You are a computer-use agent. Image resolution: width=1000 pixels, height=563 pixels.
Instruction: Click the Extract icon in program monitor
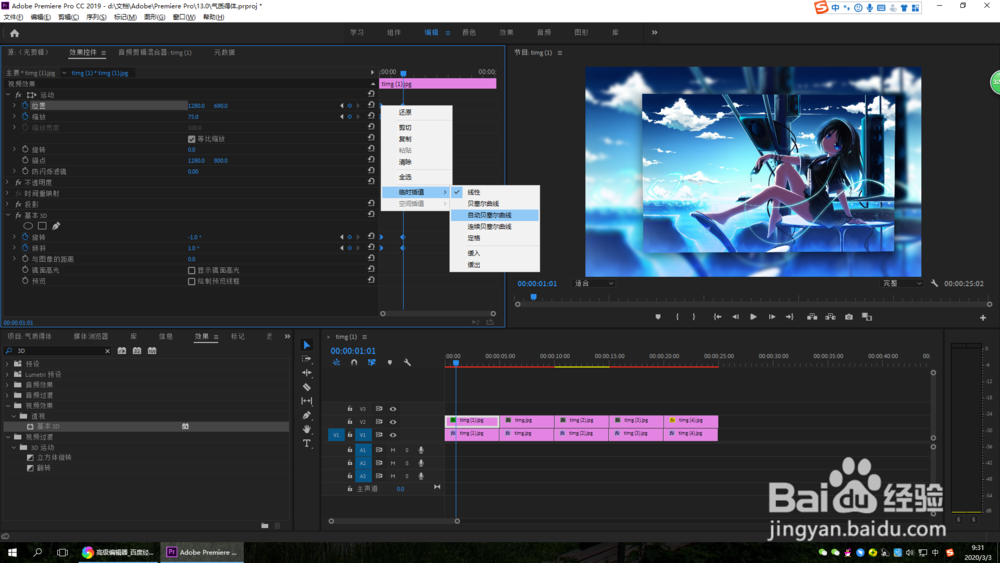tap(830, 317)
